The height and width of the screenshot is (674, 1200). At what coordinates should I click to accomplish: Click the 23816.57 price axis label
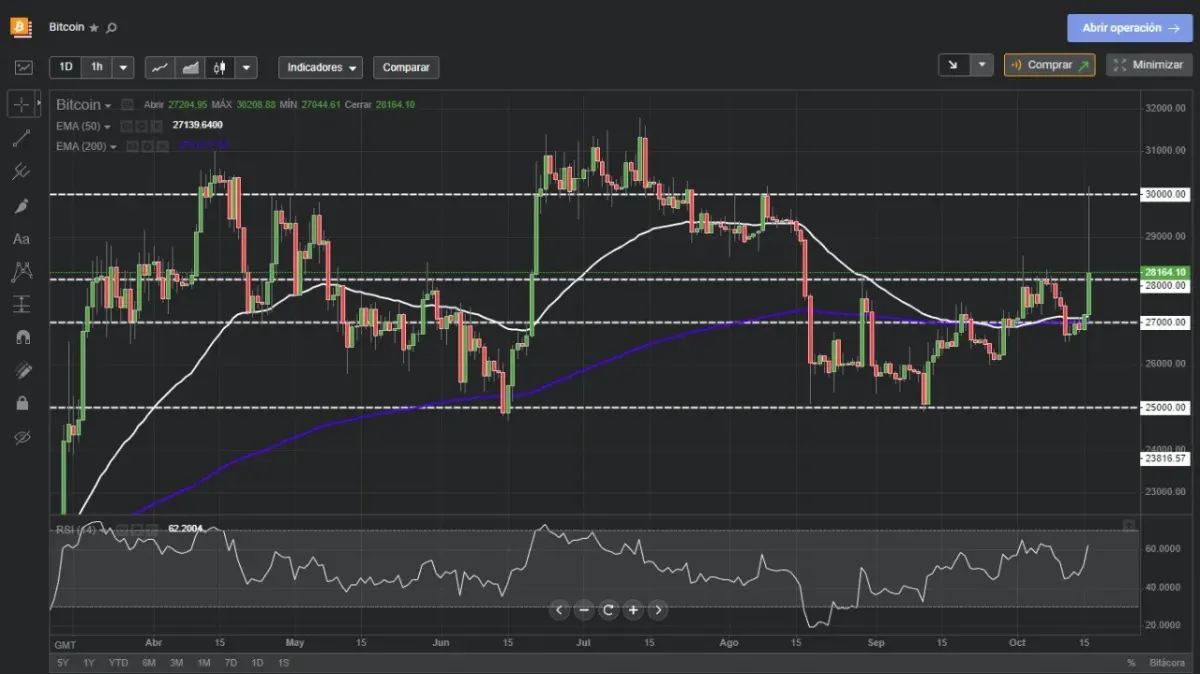(x=1166, y=459)
